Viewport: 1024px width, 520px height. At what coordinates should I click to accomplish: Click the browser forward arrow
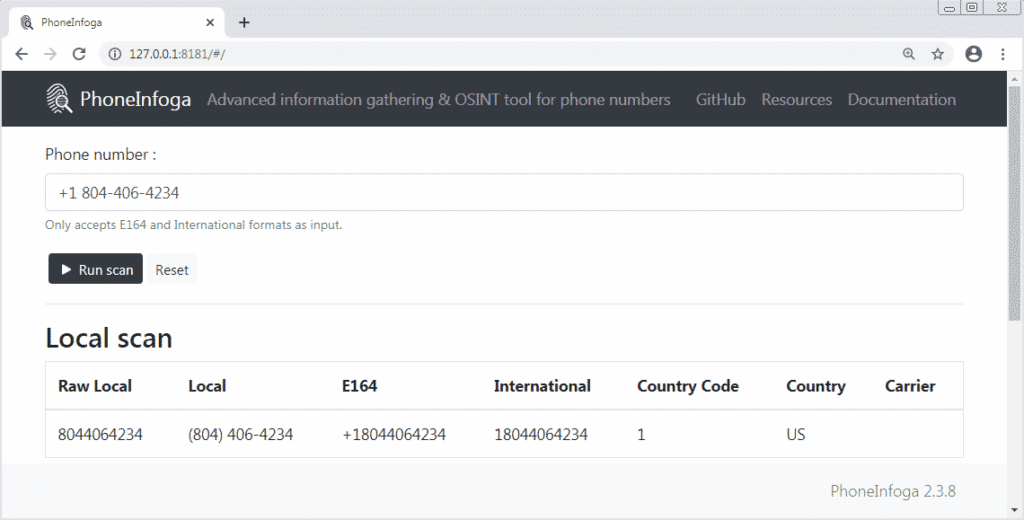(50, 54)
